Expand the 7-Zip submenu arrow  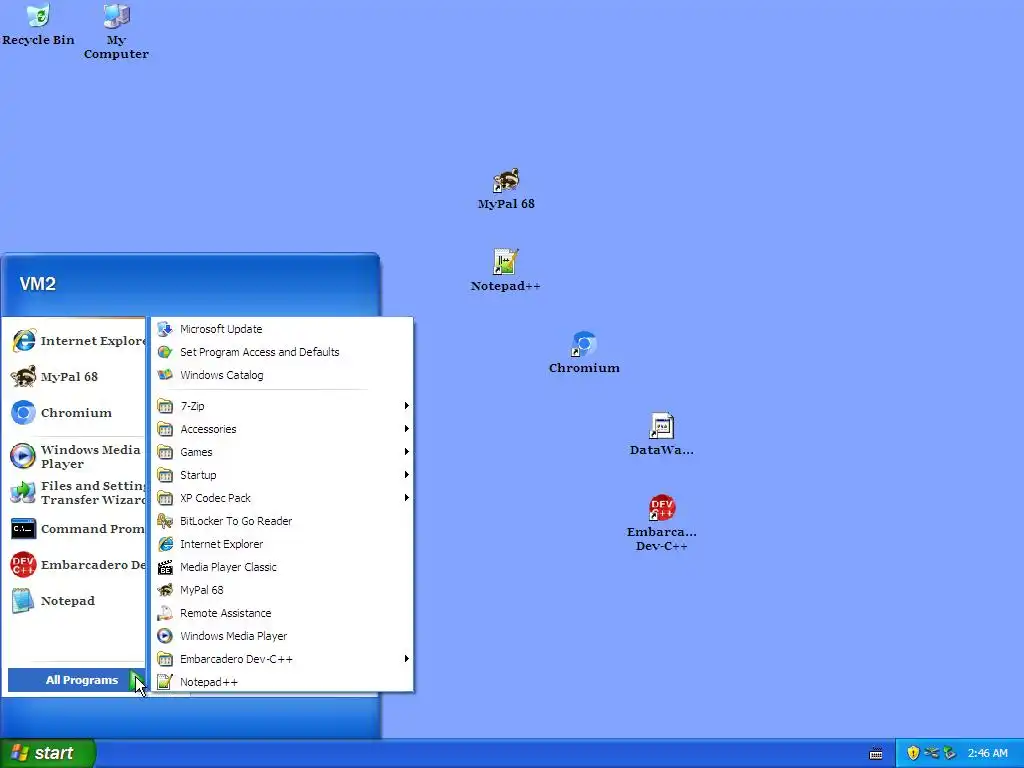click(x=406, y=406)
